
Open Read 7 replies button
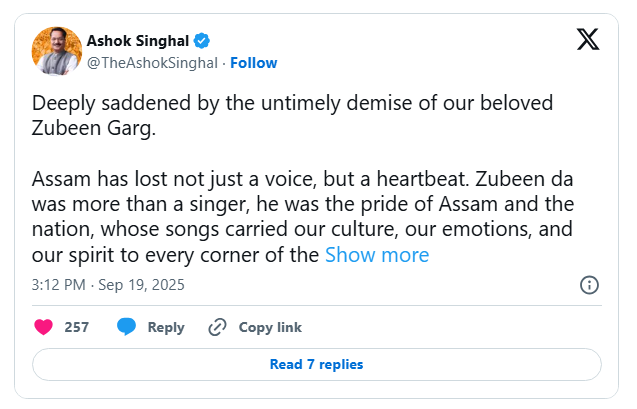click(317, 364)
